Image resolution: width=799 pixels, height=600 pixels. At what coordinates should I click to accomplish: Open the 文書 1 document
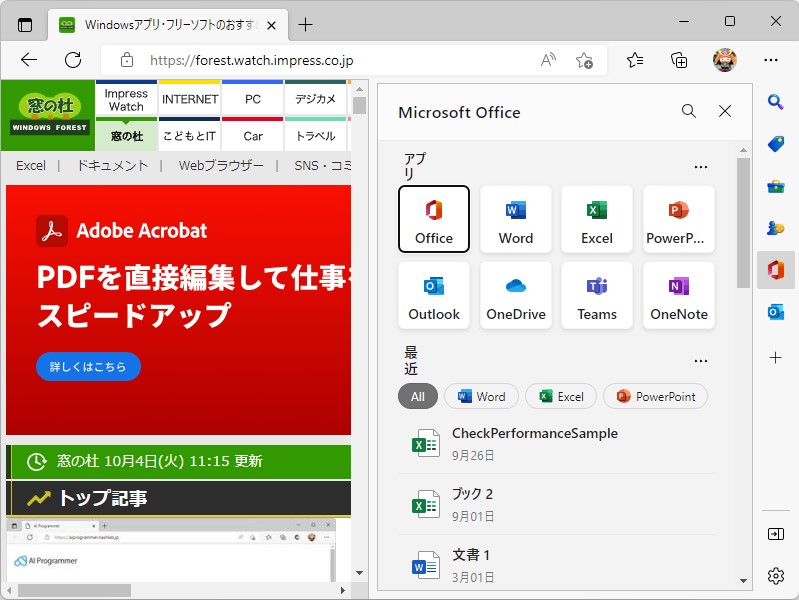click(x=556, y=565)
